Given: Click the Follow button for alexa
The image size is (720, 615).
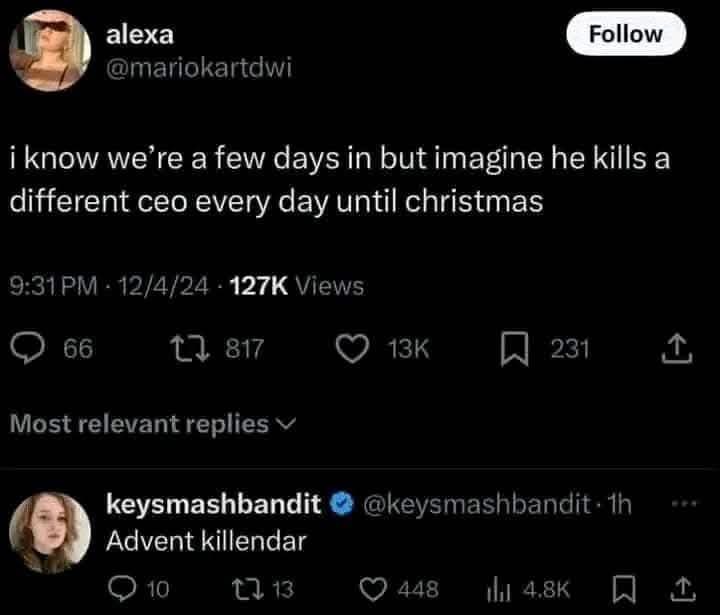Looking at the screenshot, I should tap(626, 34).
